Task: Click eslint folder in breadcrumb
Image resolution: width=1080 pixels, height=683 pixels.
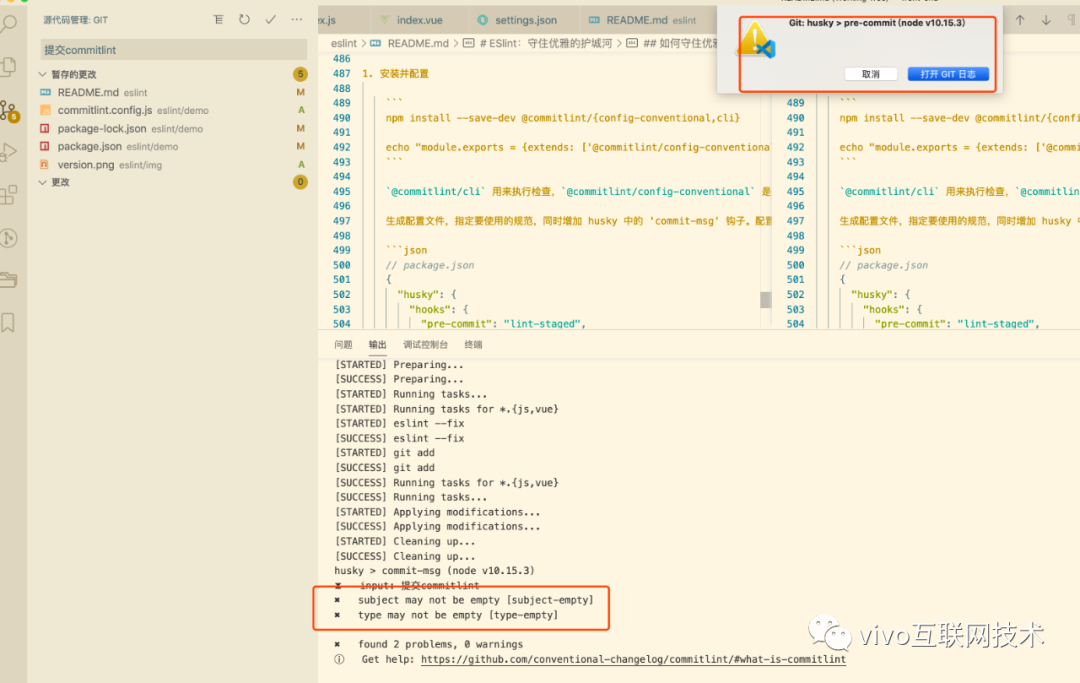Action: (x=344, y=43)
